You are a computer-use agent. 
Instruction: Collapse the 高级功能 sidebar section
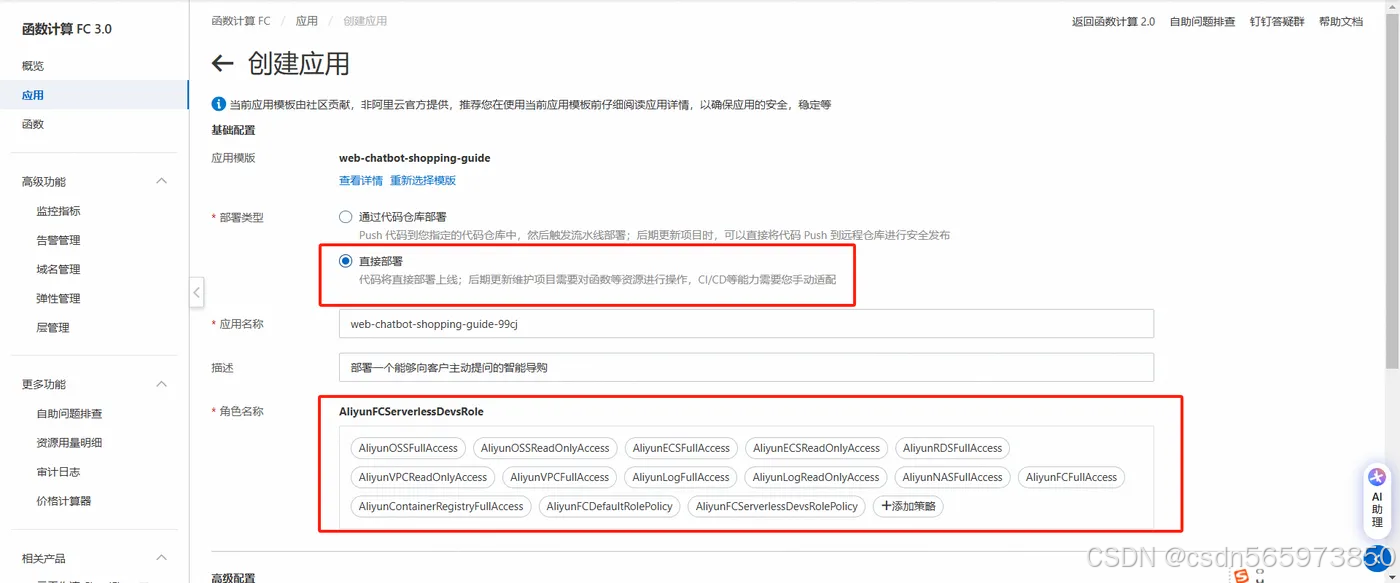(162, 181)
